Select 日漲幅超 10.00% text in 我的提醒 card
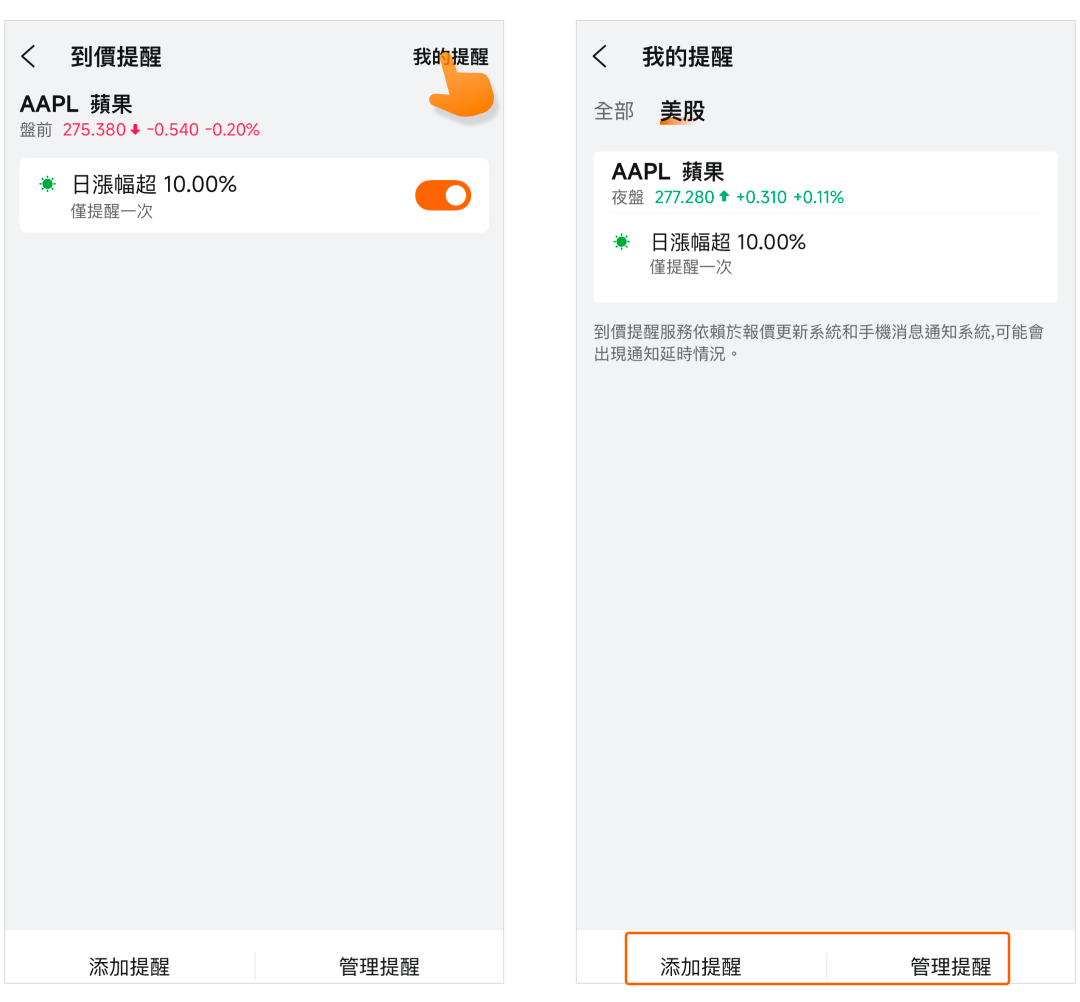This screenshot has height=1002, width=1080. [x=728, y=242]
